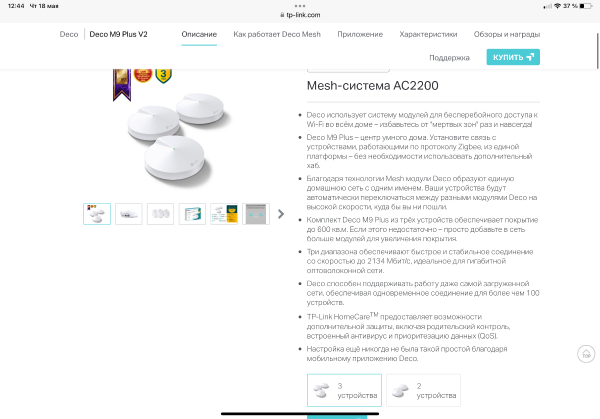
Task: Switch to Как работает Deco Mesh tab
Action: pos(277,34)
